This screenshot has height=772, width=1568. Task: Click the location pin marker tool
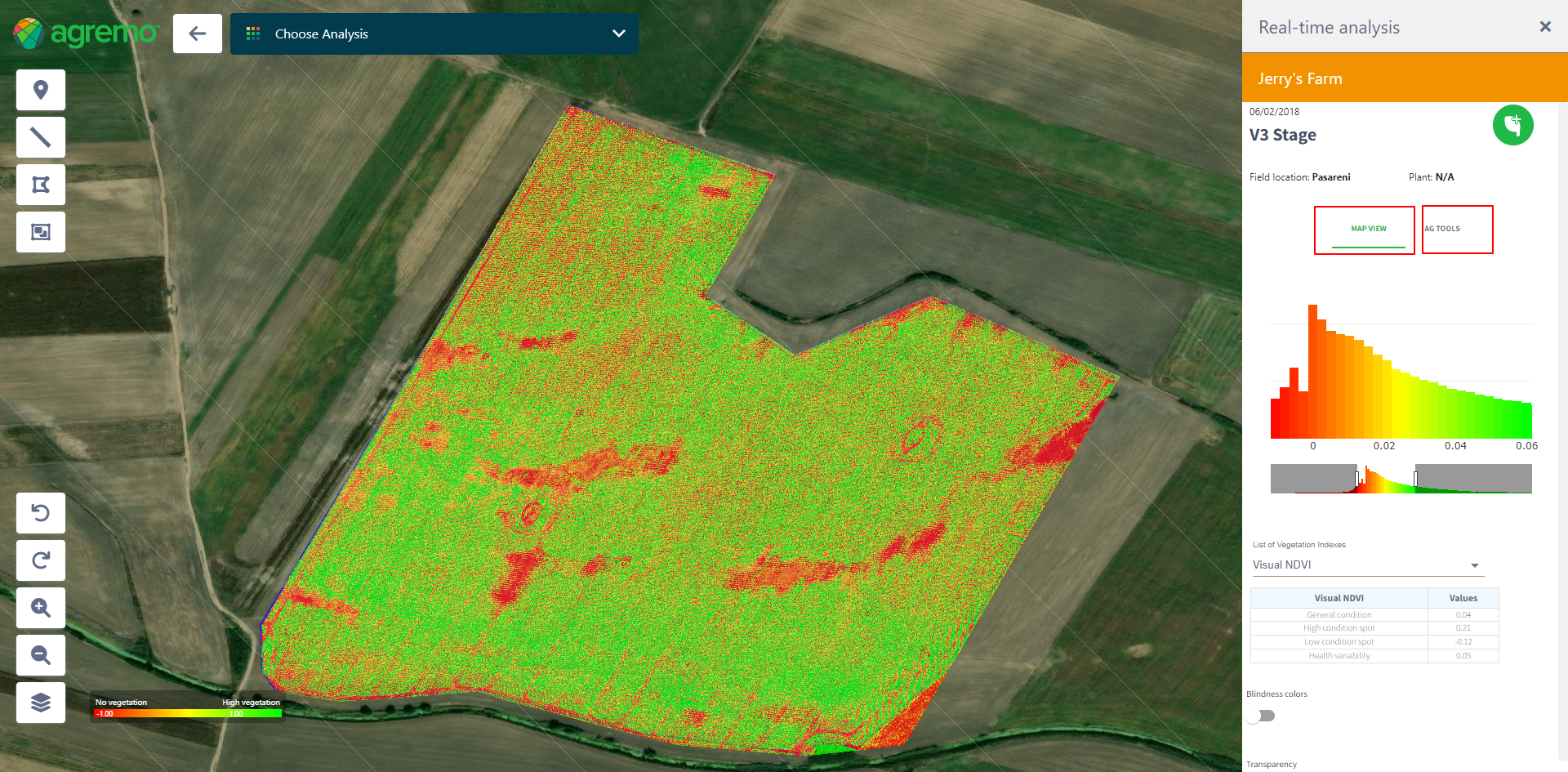click(41, 90)
